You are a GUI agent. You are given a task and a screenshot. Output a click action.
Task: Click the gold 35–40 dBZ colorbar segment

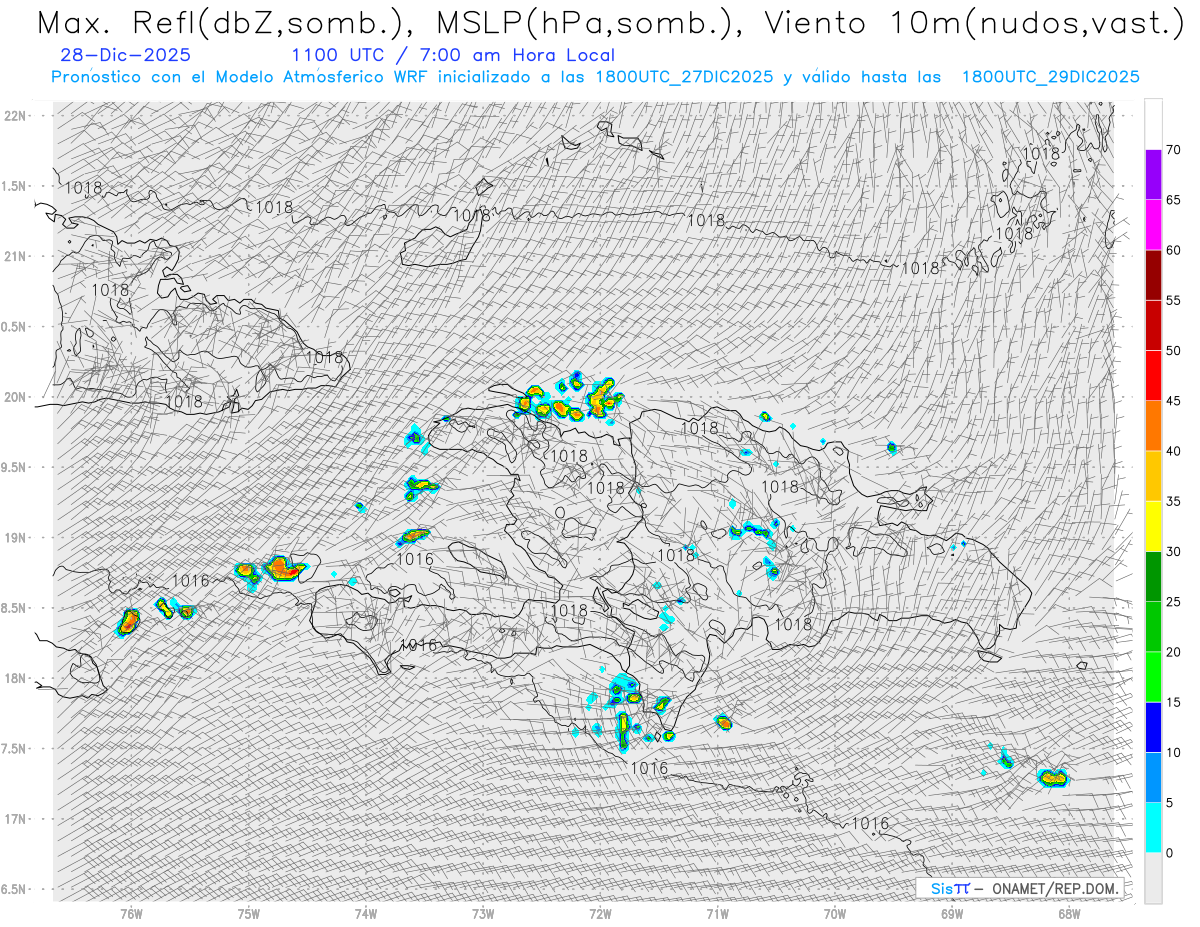pyautogui.click(x=1153, y=476)
